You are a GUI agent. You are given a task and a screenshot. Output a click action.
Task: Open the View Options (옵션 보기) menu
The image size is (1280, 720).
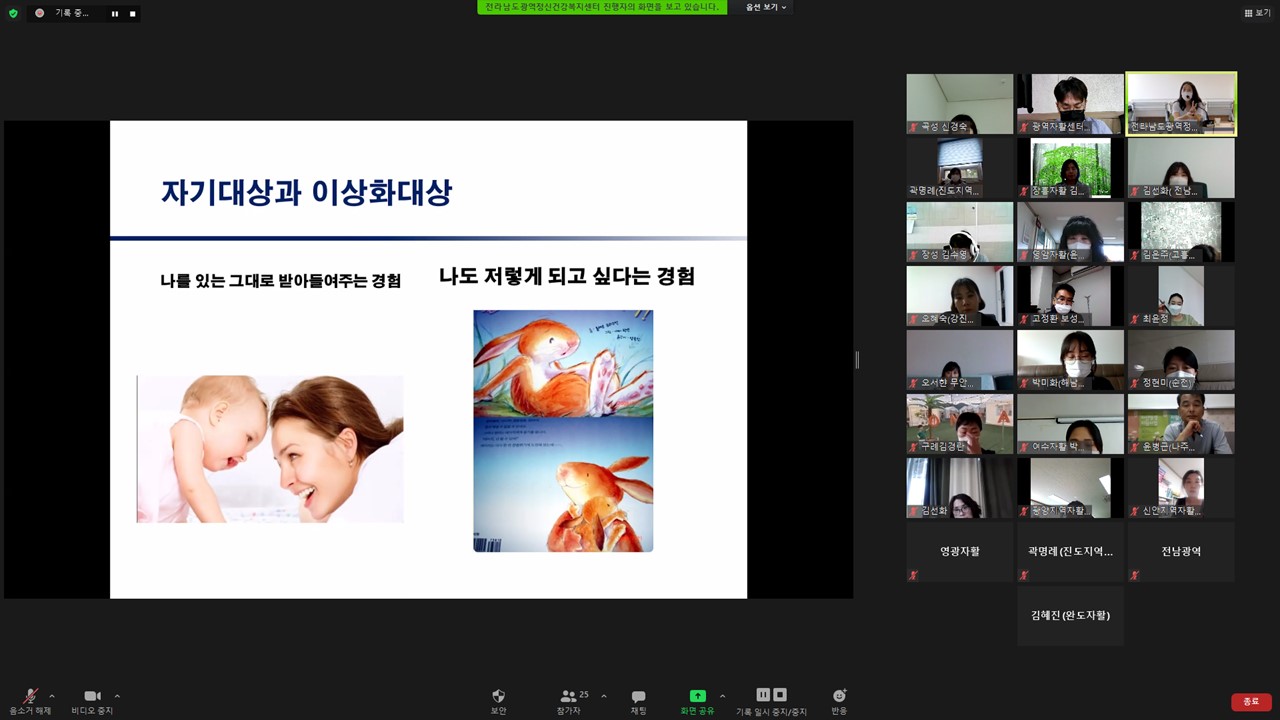pos(766,7)
